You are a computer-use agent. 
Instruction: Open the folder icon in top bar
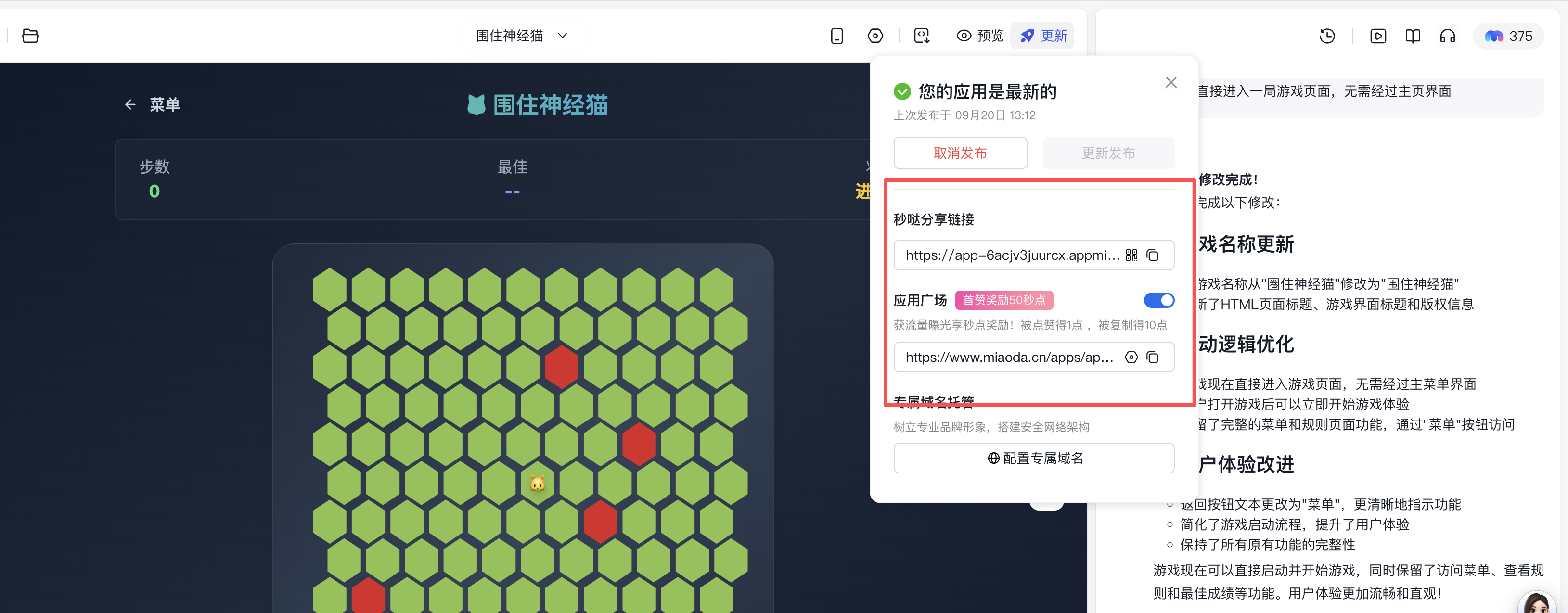pyautogui.click(x=30, y=36)
